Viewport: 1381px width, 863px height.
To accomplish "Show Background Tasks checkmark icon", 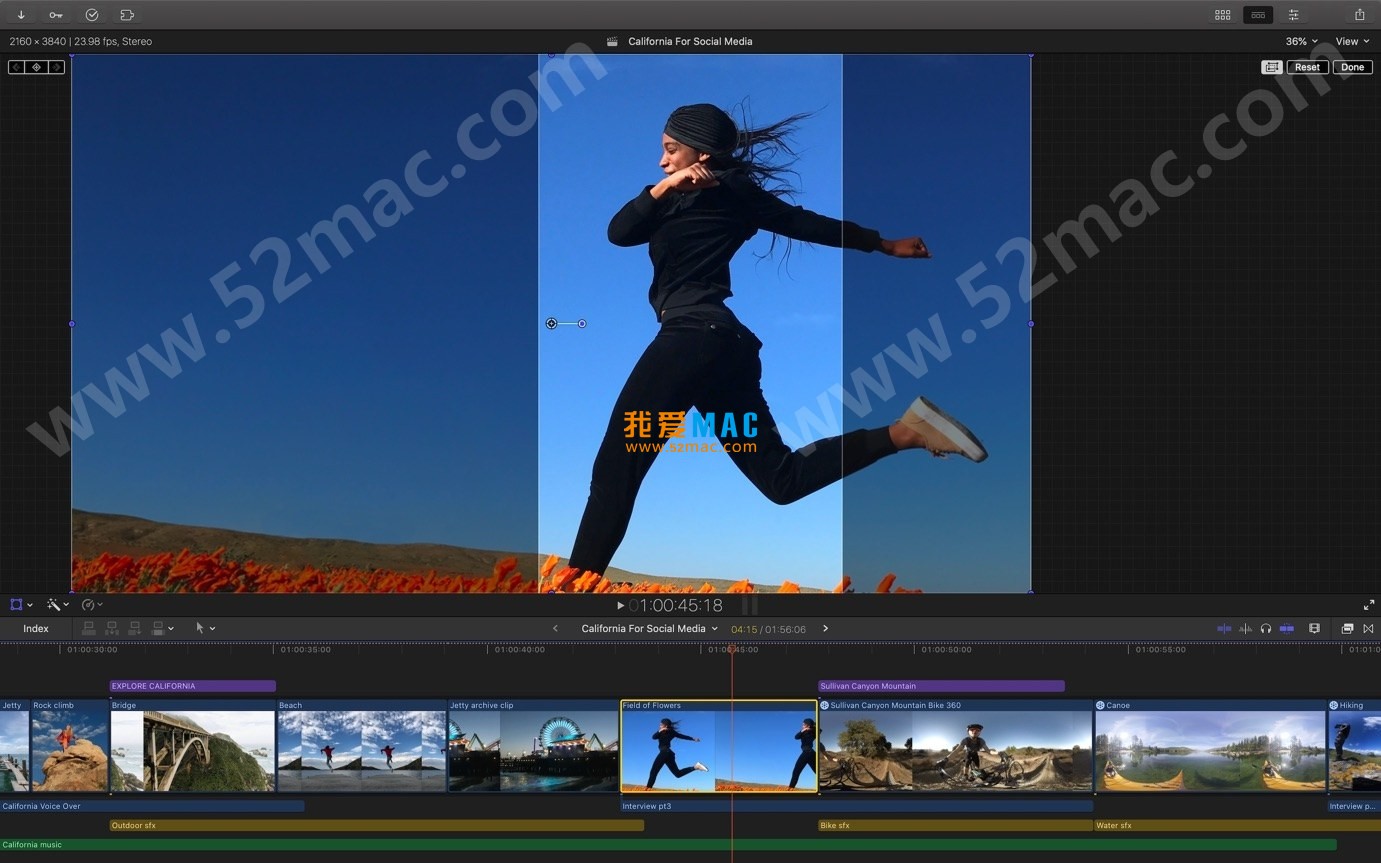I will [x=92, y=15].
